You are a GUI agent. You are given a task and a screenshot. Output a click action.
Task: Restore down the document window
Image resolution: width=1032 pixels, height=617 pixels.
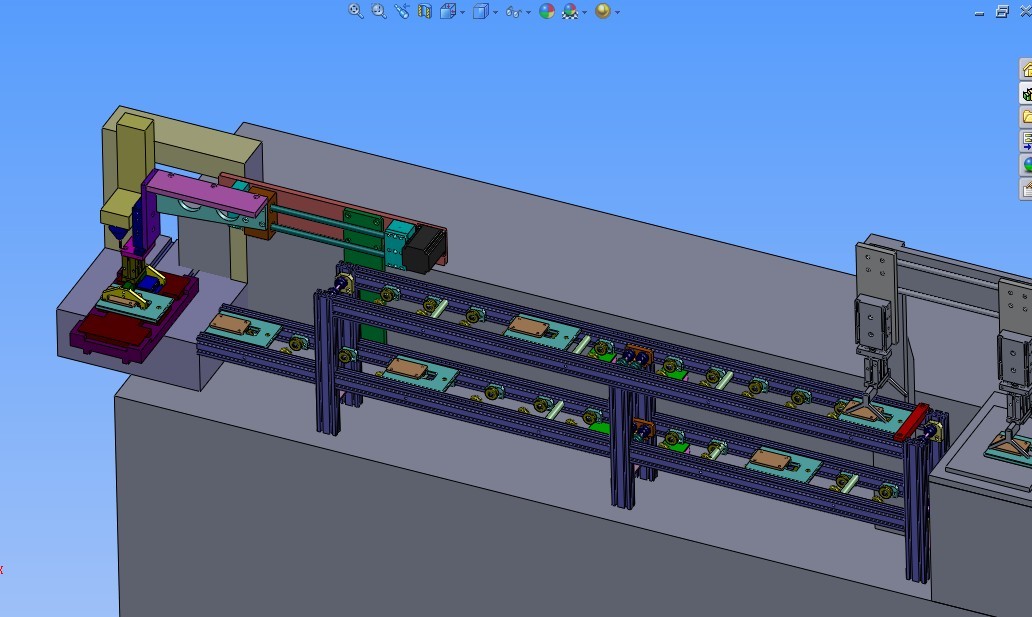pyautogui.click(x=1002, y=11)
